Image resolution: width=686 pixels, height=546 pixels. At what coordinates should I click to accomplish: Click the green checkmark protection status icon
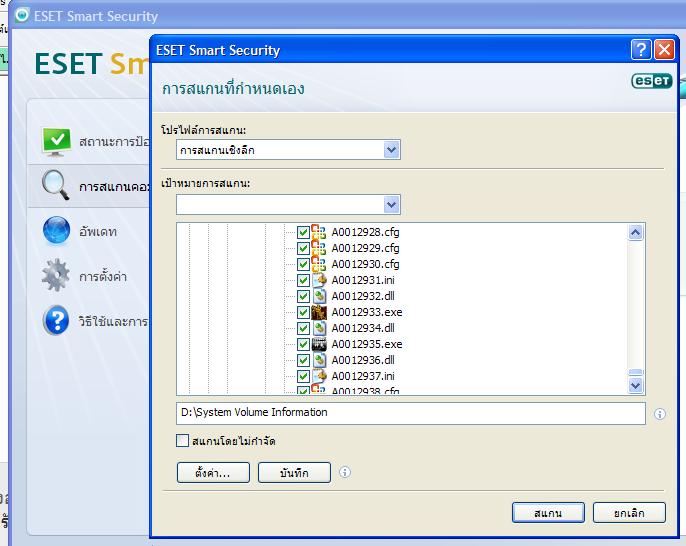[x=56, y=142]
